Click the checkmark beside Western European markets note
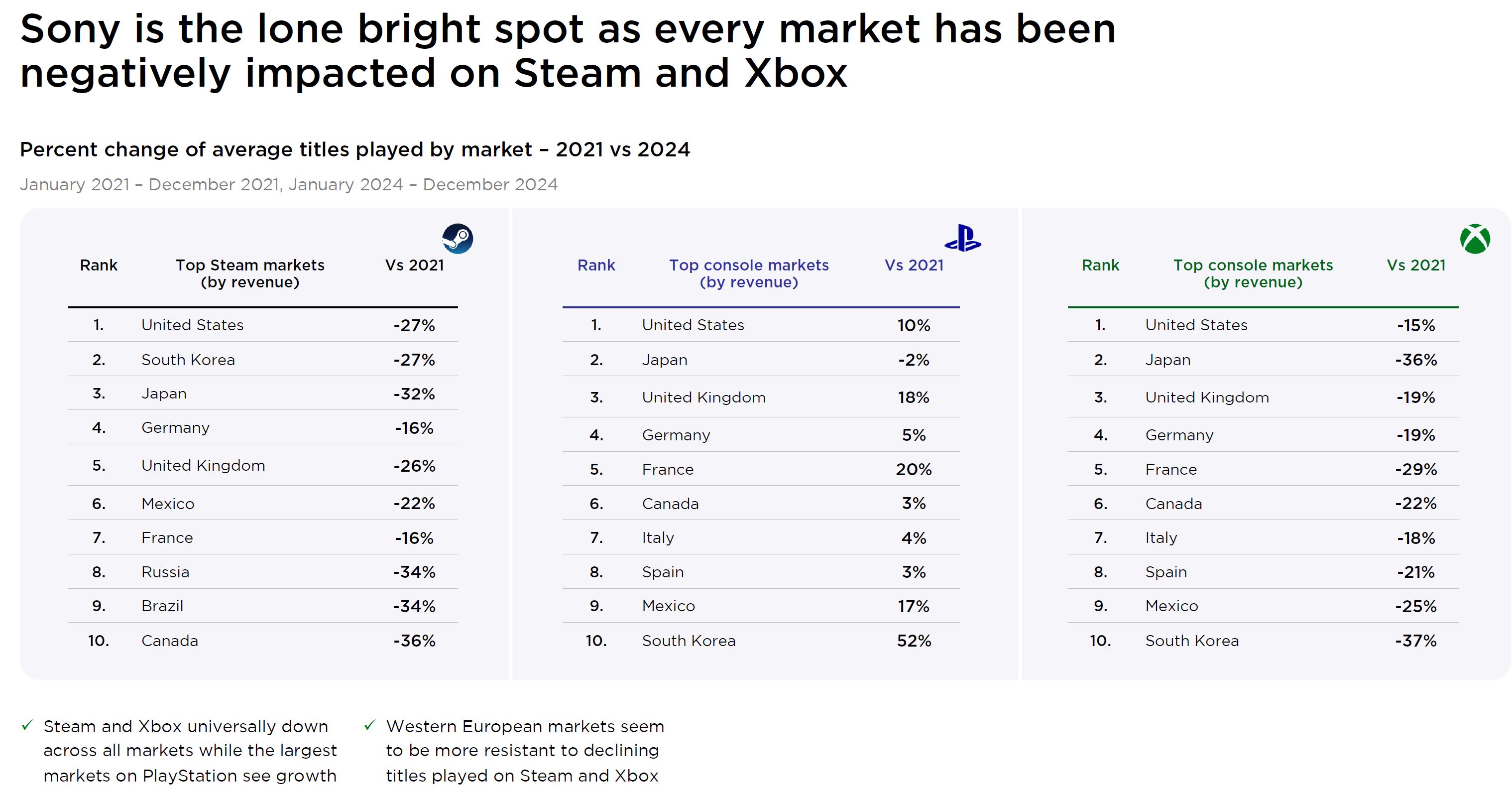Screen dimensions: 1512x792 [369, 726]
